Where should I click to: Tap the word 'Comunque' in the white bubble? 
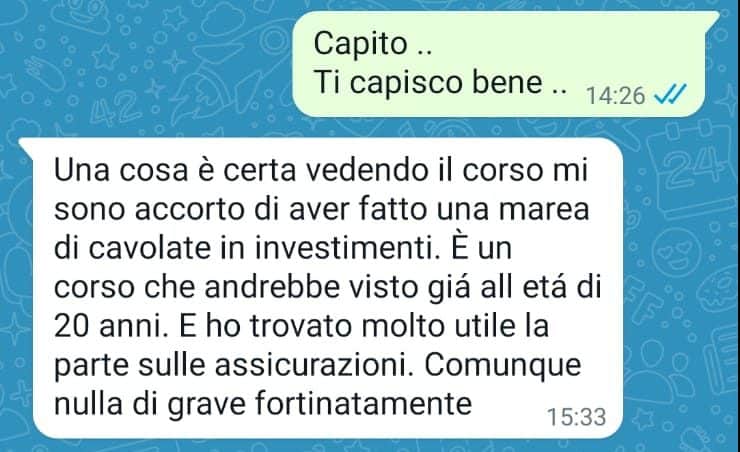503,365
